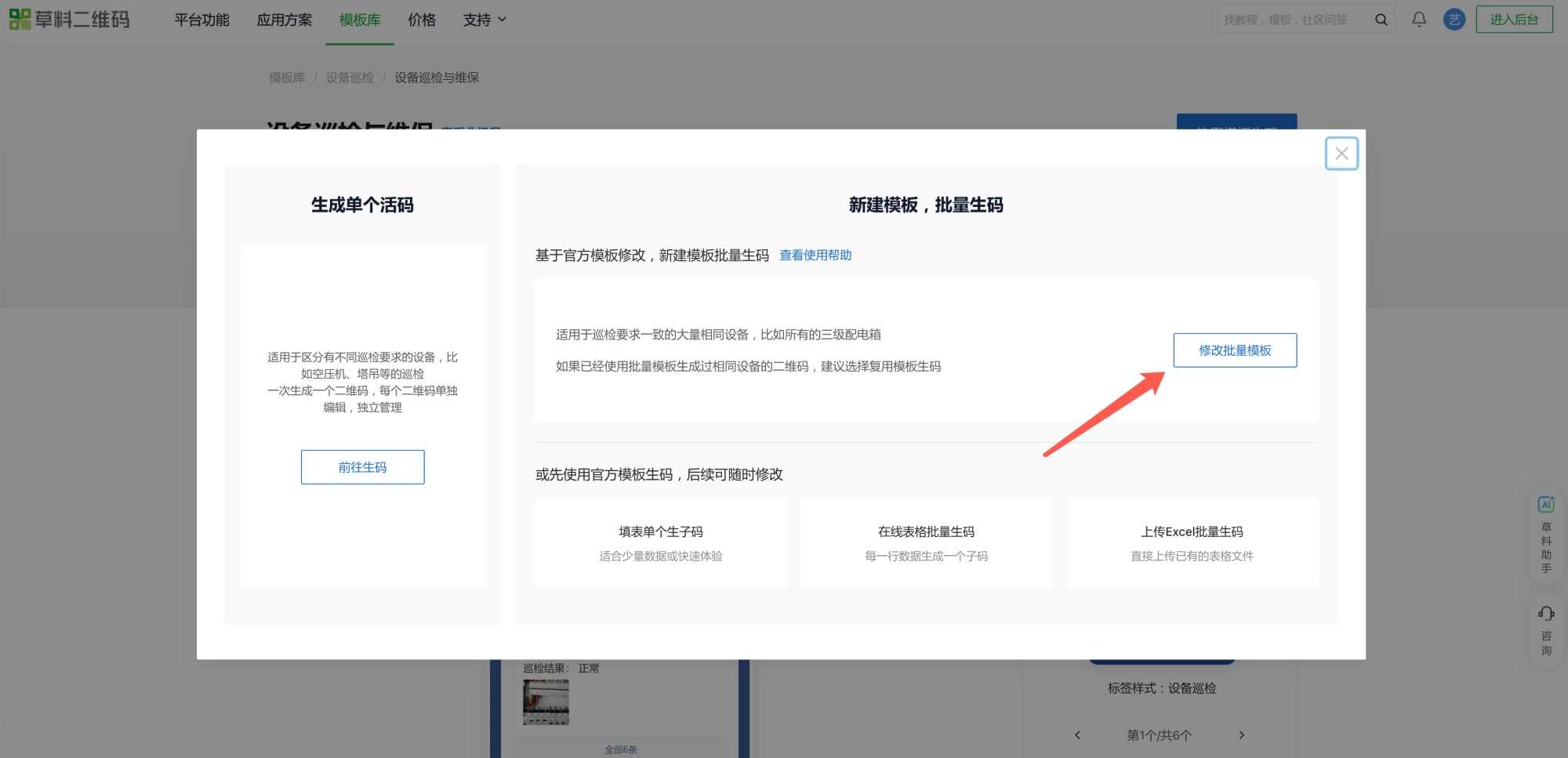This screenshot has width=1568, height=758.
Task: Open the 应用方案 menu
Action: [285, 20]
